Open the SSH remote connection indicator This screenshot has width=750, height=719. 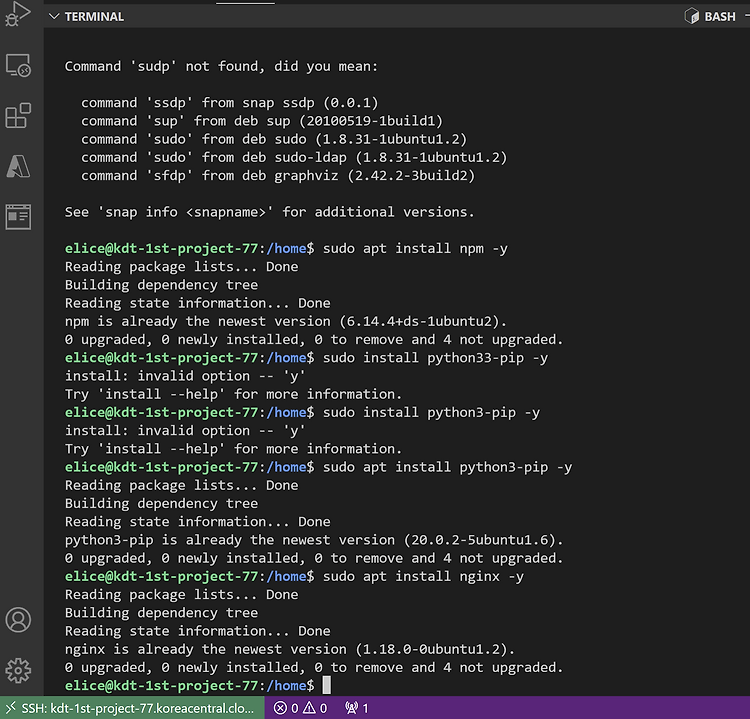click(132, 708)
